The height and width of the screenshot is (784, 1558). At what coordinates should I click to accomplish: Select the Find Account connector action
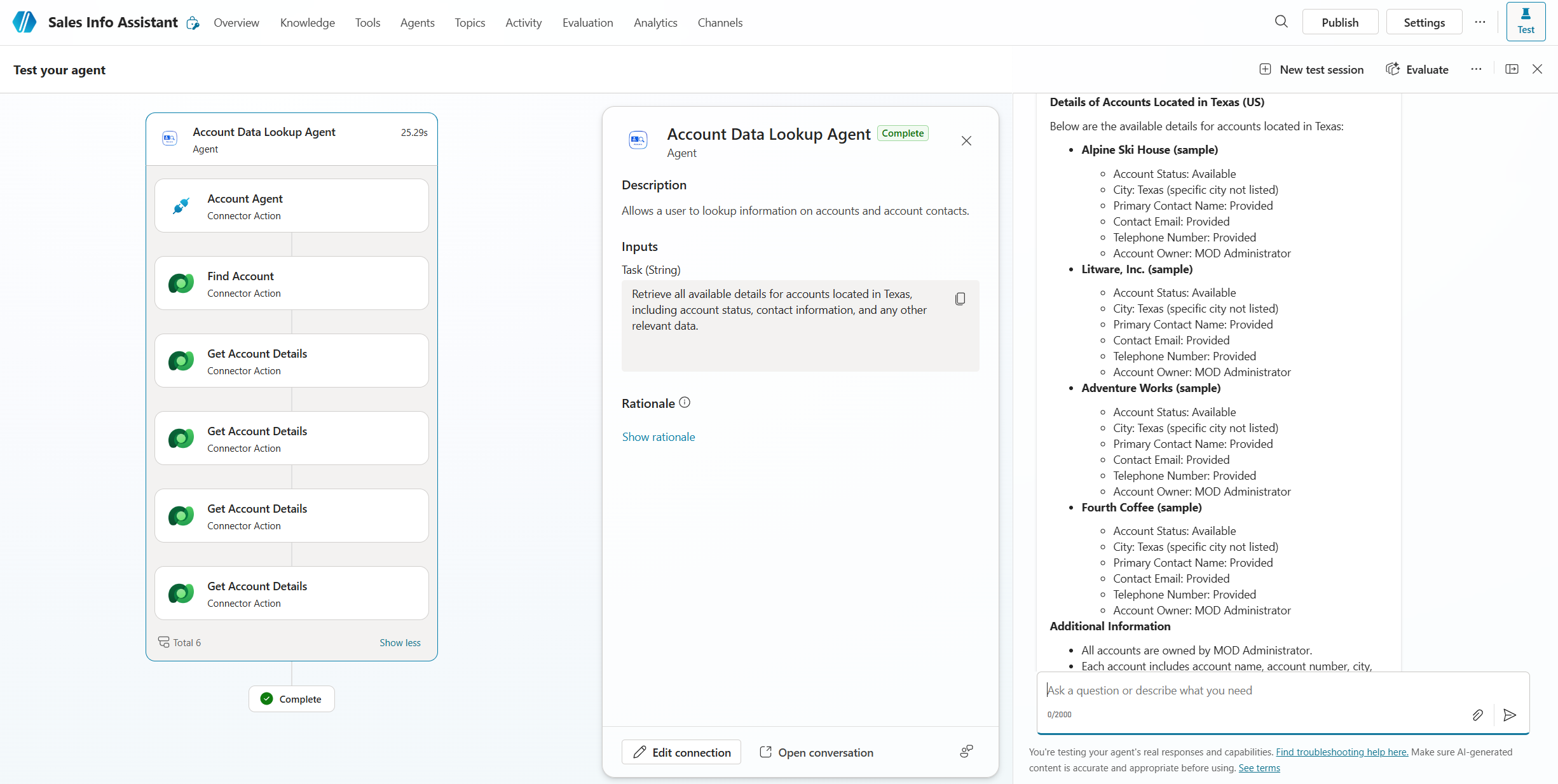292,283
